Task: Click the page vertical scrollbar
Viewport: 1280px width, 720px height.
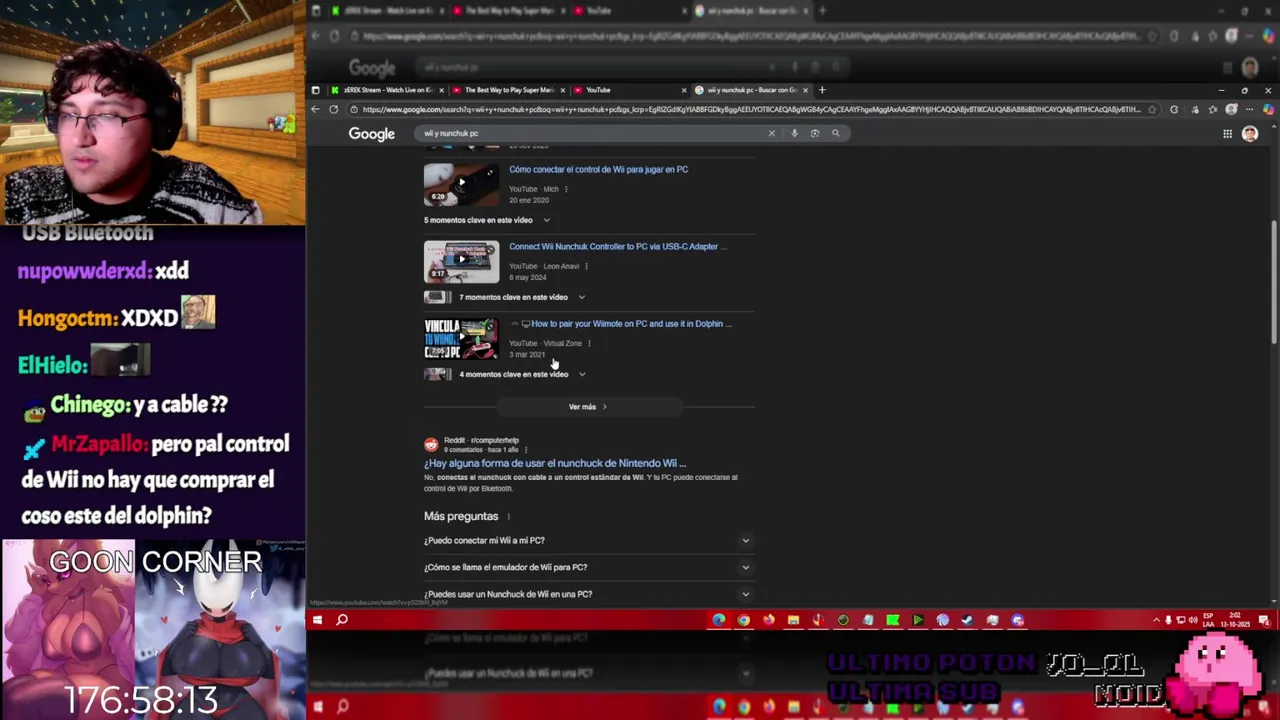Action: [x=1274, y=282]
